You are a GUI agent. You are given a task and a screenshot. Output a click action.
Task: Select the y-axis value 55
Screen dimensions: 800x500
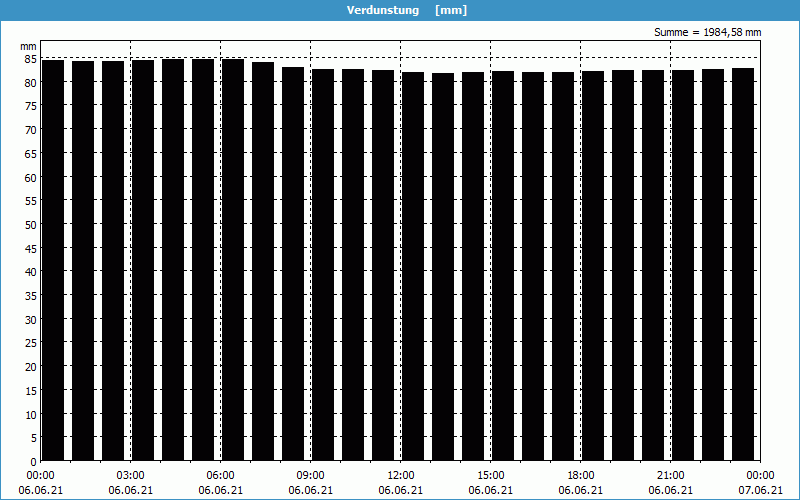(31, 202)
